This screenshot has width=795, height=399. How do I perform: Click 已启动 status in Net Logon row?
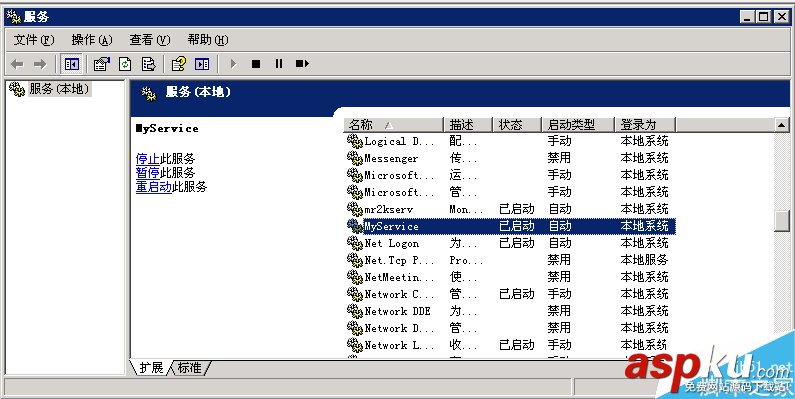[517, 243]
